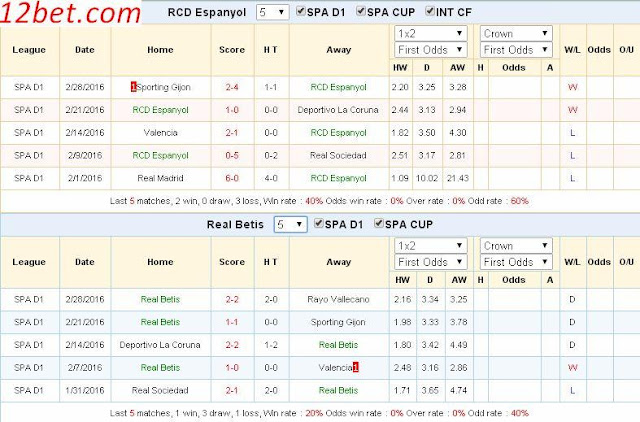This screenshot has width=640, height=422.
Task: Open Sporting Gijon home team, 2/28/2016 Espanyol match
Action: click(163, 87)
